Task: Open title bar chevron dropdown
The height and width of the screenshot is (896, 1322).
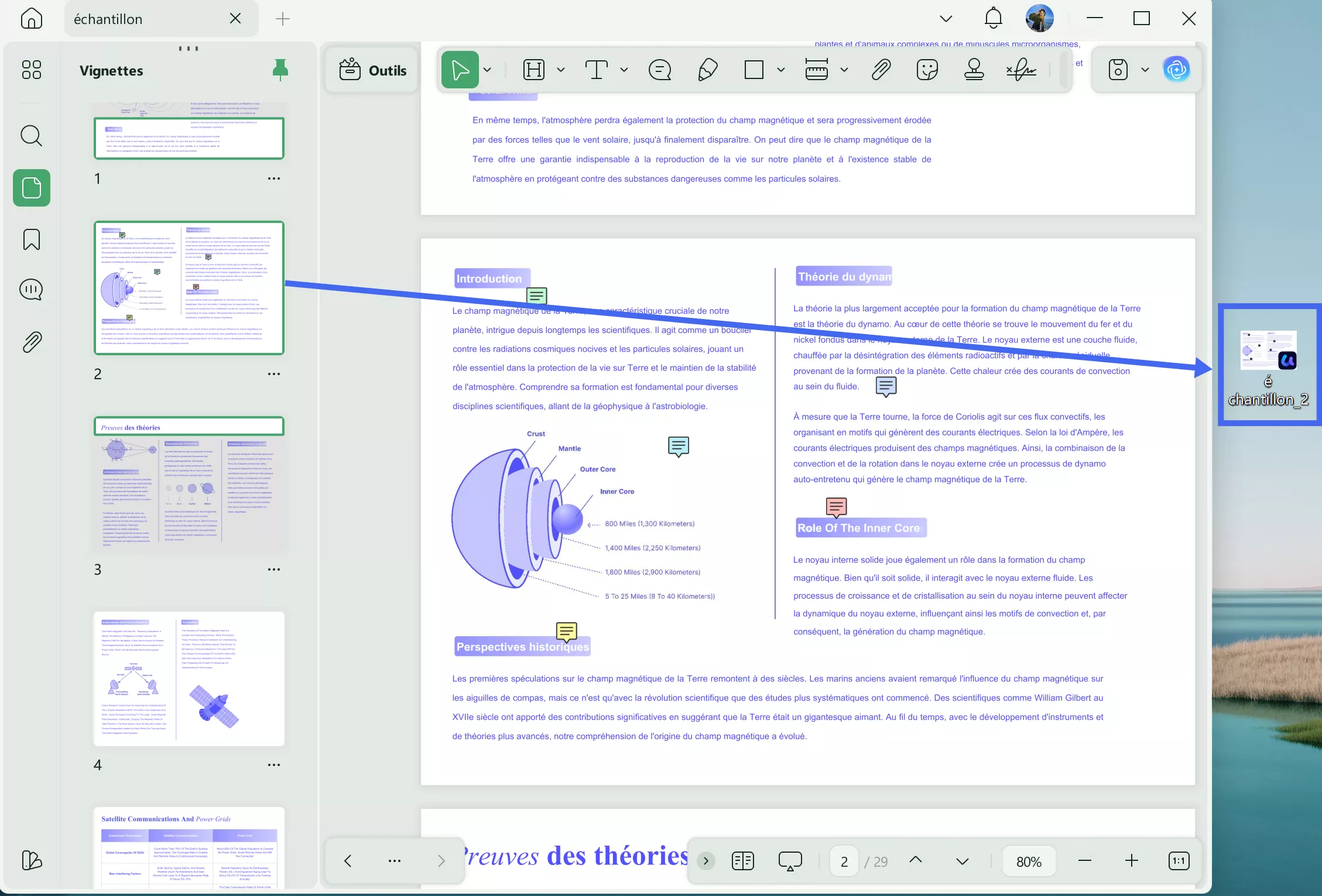Action: [946, 19]
